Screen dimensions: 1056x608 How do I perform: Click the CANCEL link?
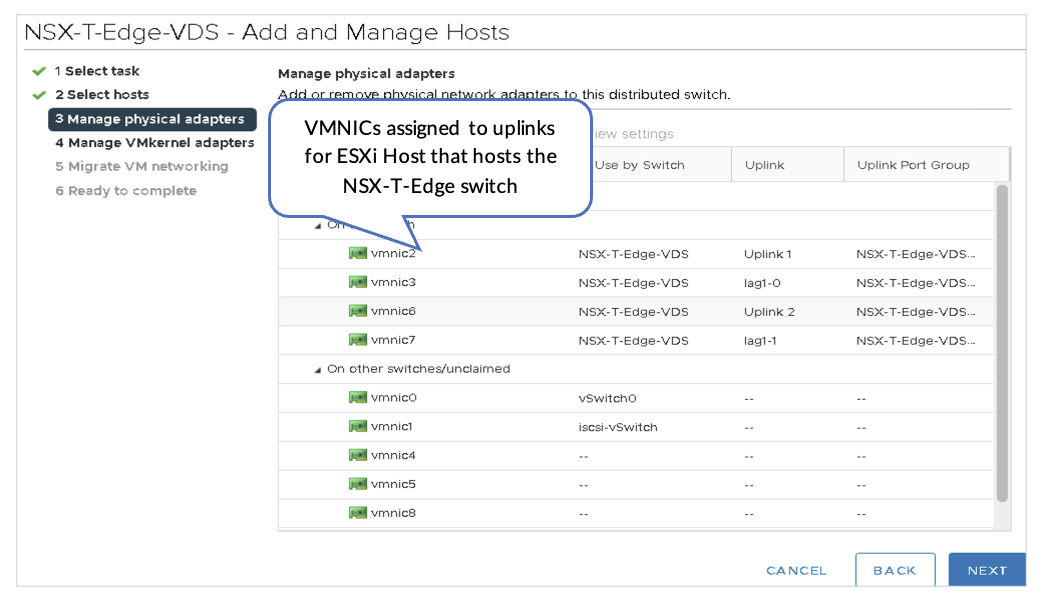[x=796, y=571]
